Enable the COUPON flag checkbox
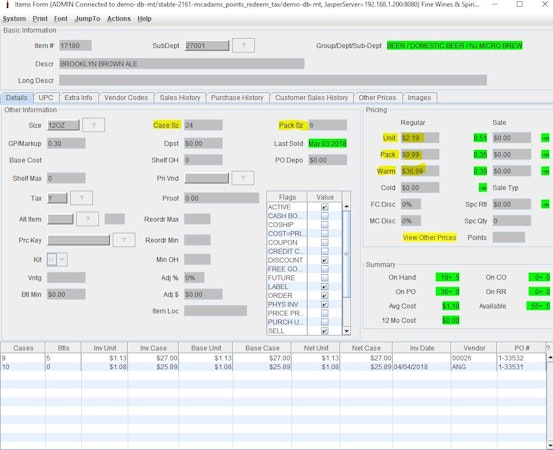 coord(324,242)
